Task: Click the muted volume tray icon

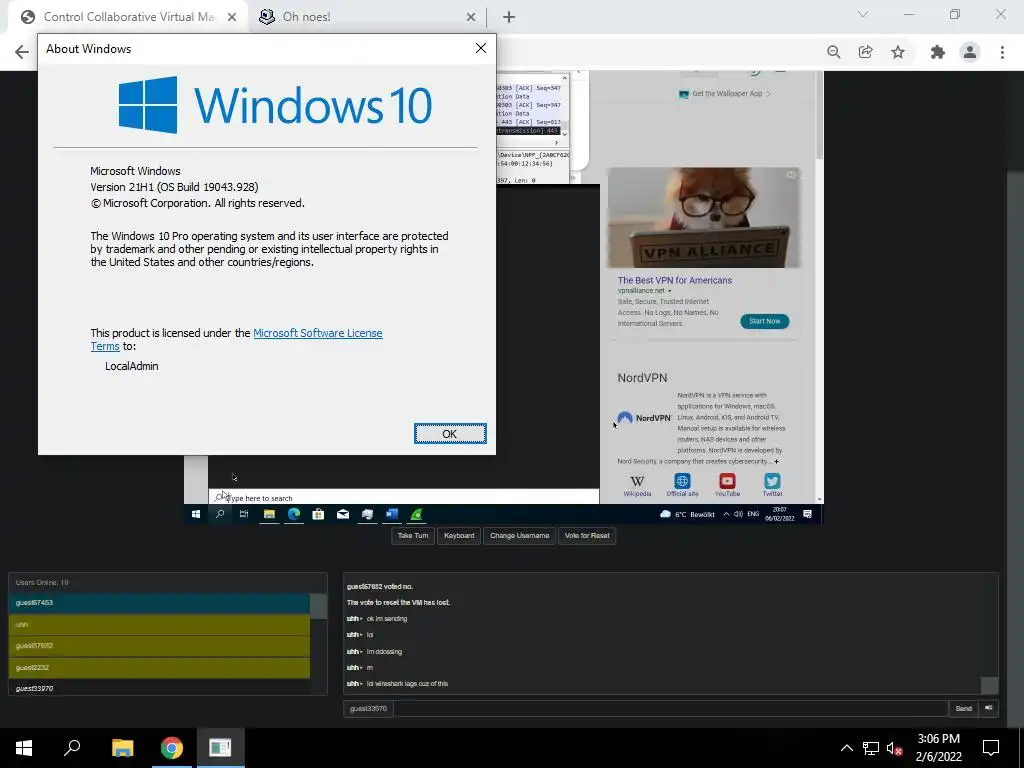Action: (894, 748)
